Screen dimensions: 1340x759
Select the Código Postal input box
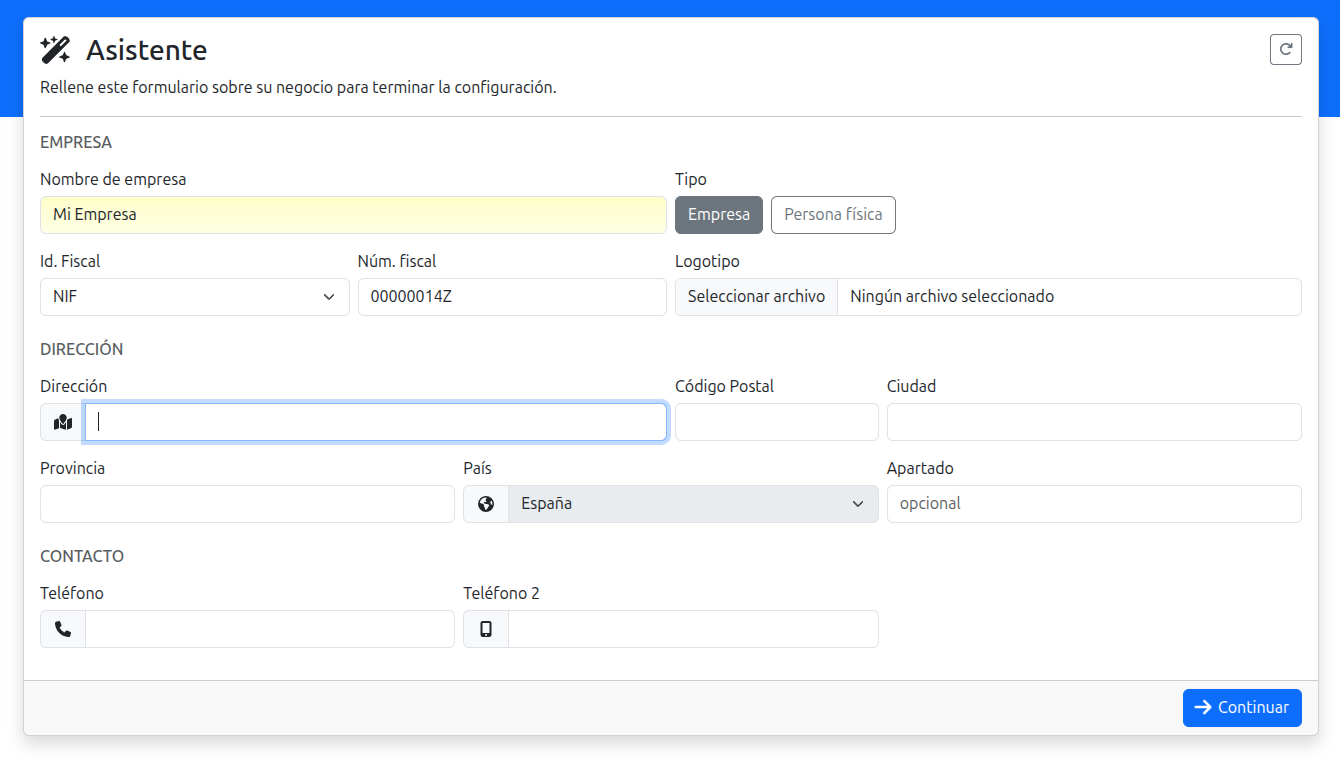click(x=776, y=422)
